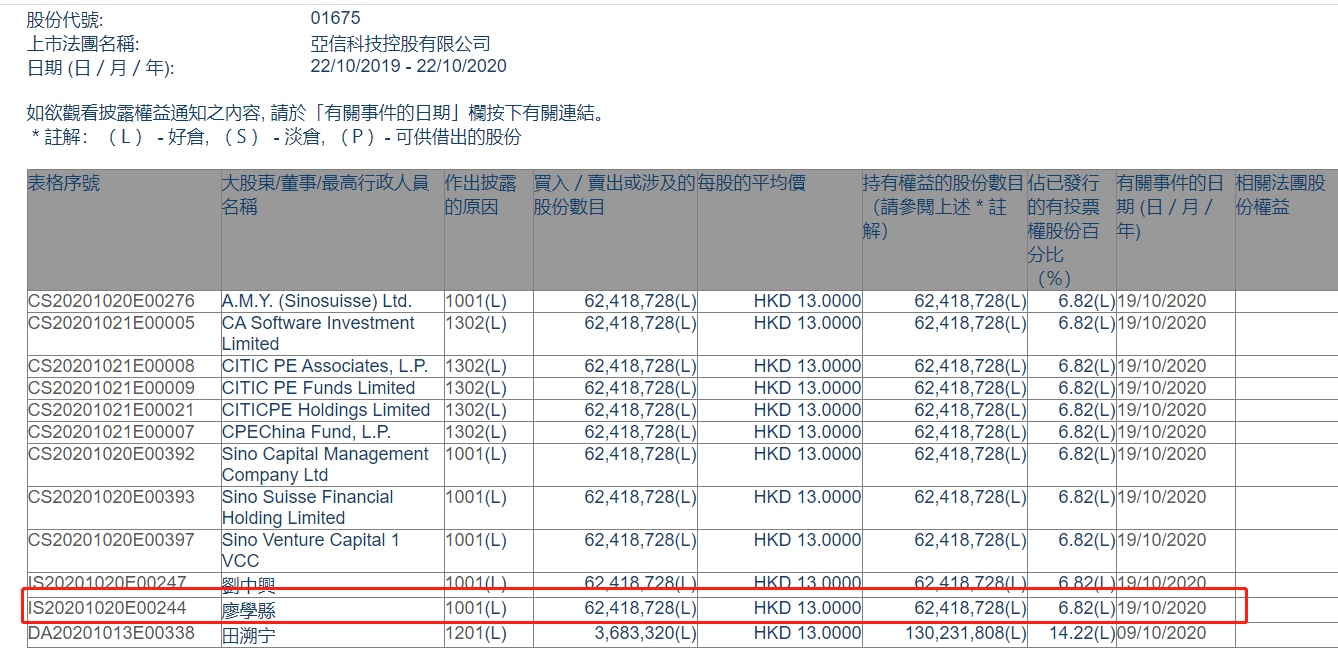Screen dimensions: 1338x648
Task: Select date range 22/10/2019 - 22/10/2020
Action: click(409, 67)
